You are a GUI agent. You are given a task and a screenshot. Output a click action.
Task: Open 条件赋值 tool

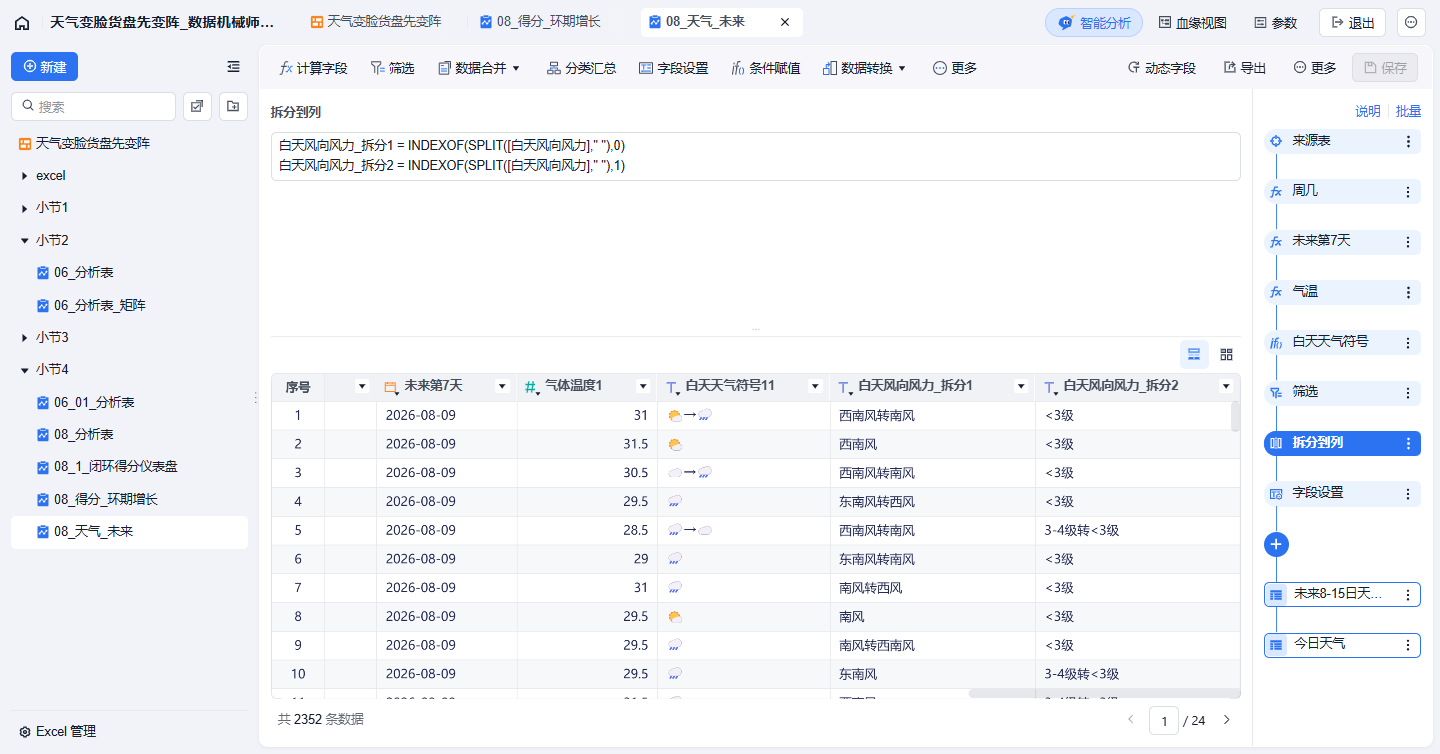coord(765,68)
